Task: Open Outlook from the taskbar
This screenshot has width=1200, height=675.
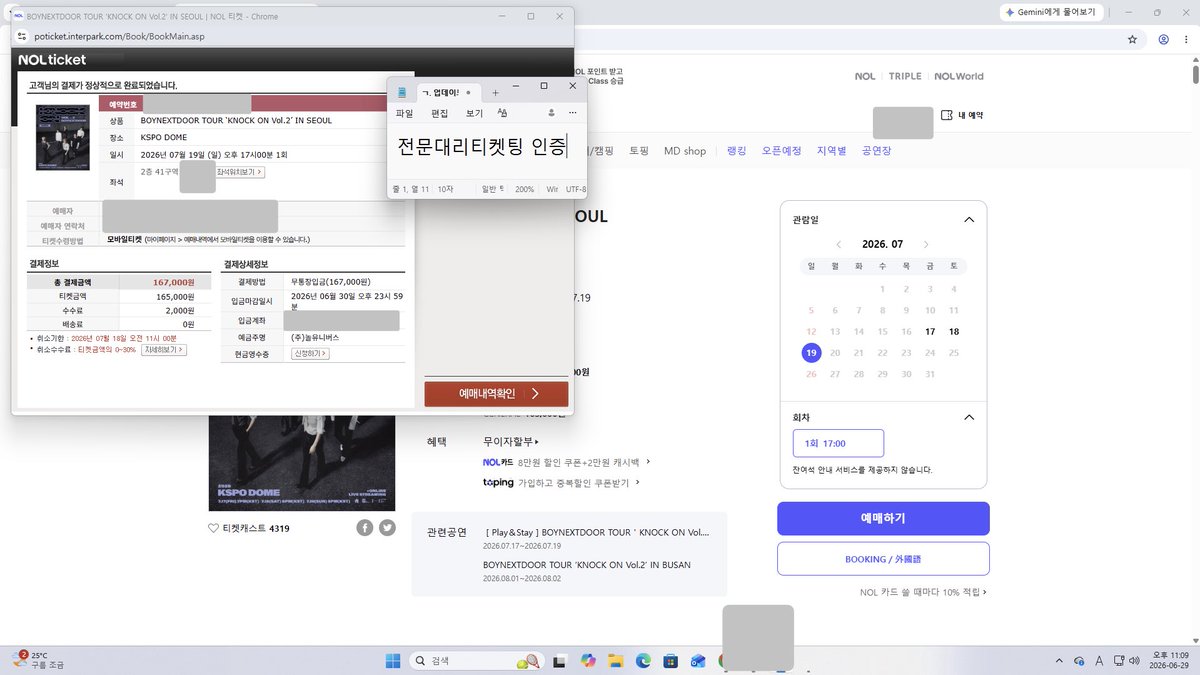Action: click(698, 661)
